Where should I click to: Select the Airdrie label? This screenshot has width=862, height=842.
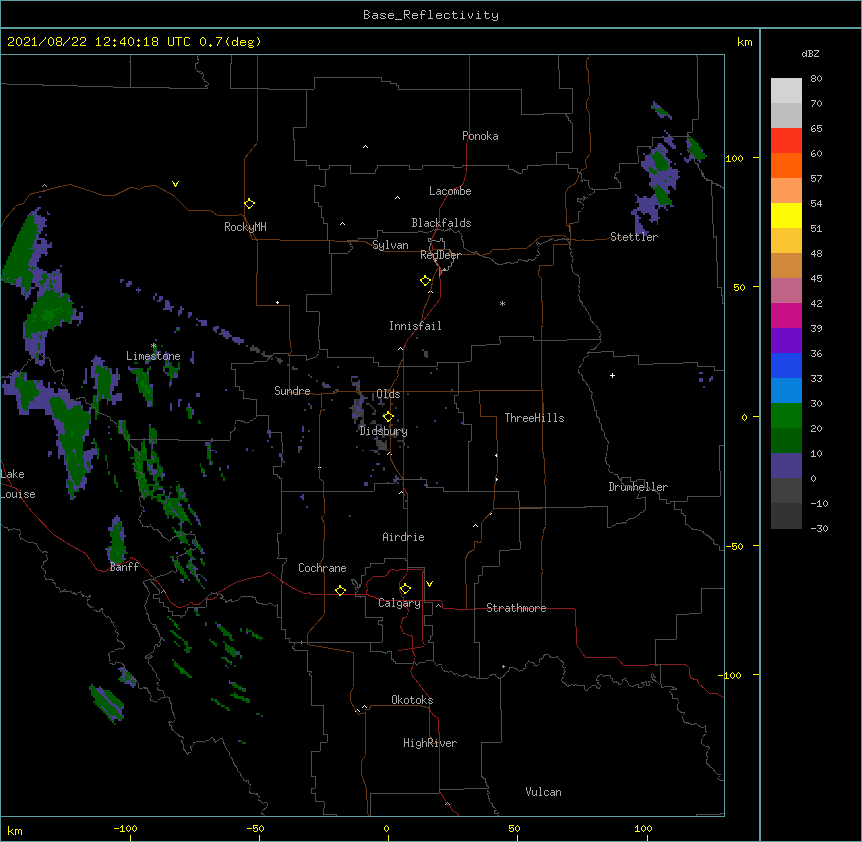403,537
